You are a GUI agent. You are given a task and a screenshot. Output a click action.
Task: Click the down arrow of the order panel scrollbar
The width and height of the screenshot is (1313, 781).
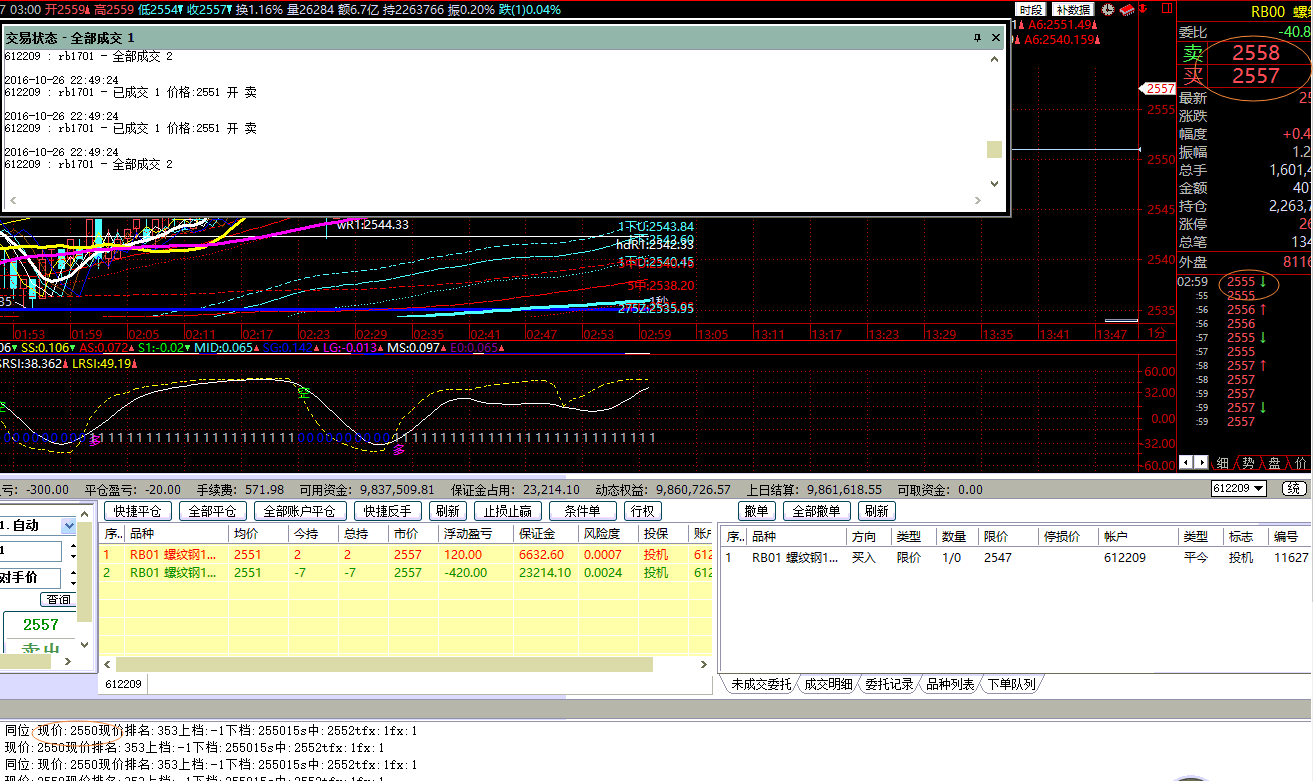point(86,647)
